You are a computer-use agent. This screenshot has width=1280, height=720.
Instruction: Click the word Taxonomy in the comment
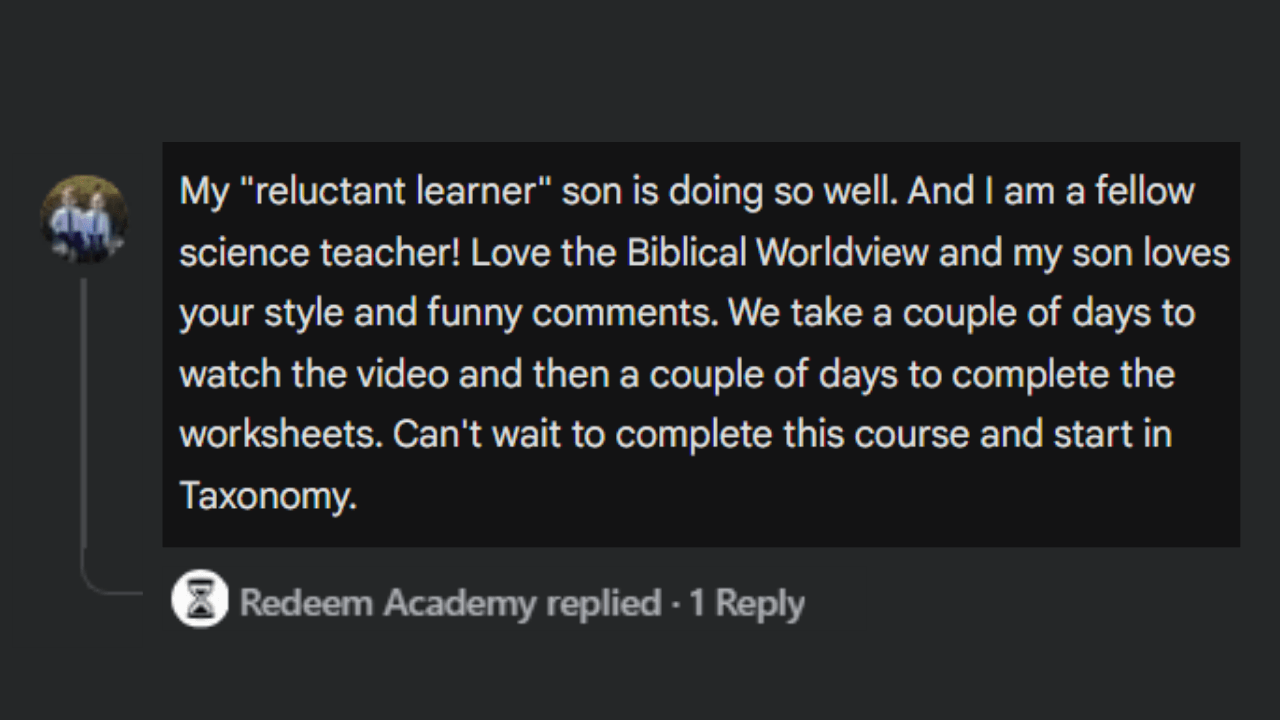click(x=268, y=496)
